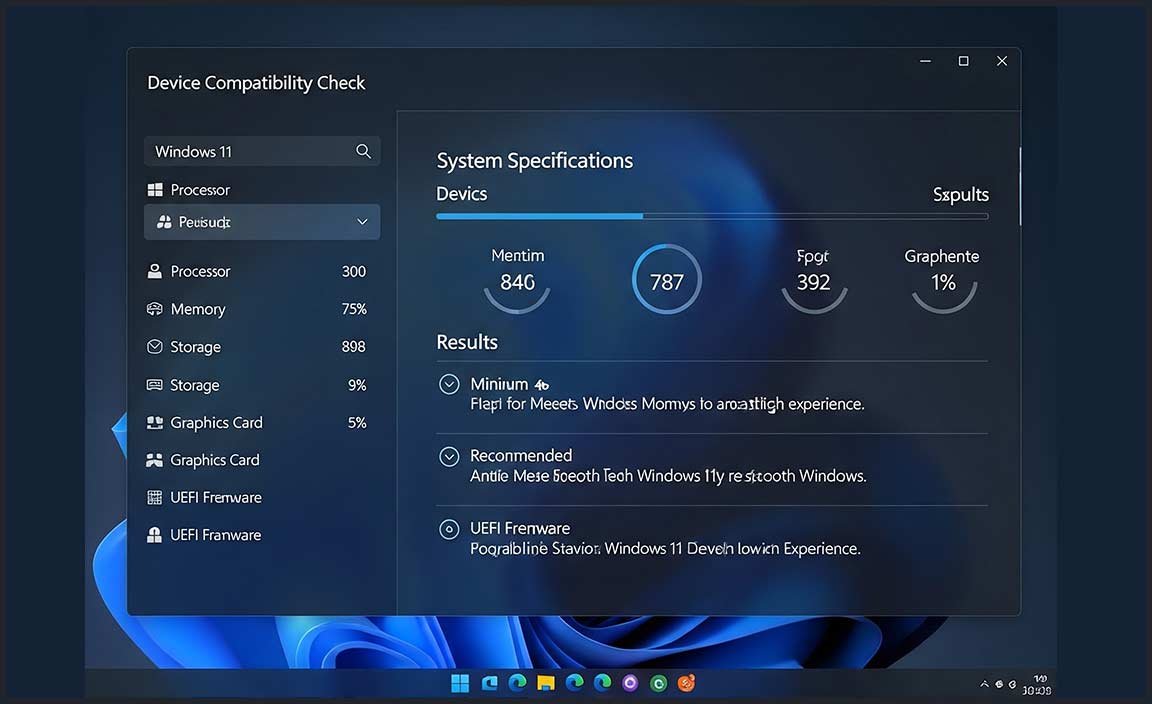Click the vertical scrollbar of the main panel
This screenshot has height=704, width=1152.
1020,186
